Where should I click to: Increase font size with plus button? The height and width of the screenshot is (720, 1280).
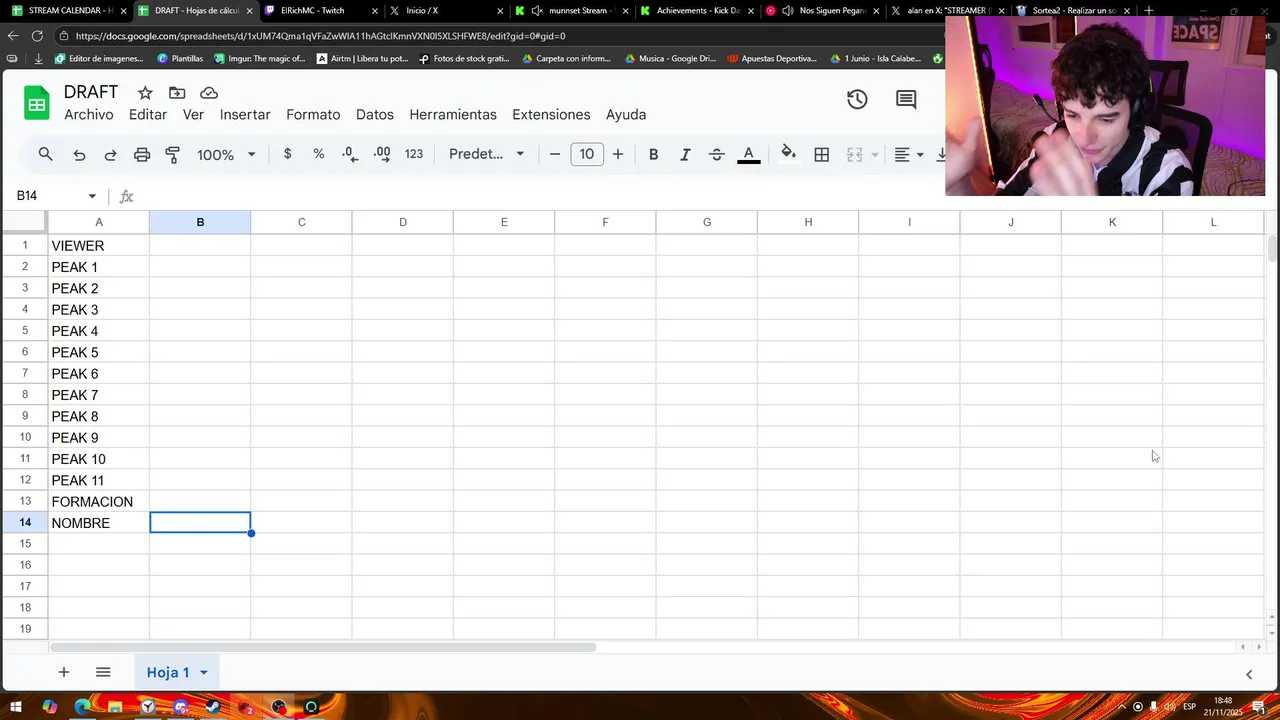point(618,154)
